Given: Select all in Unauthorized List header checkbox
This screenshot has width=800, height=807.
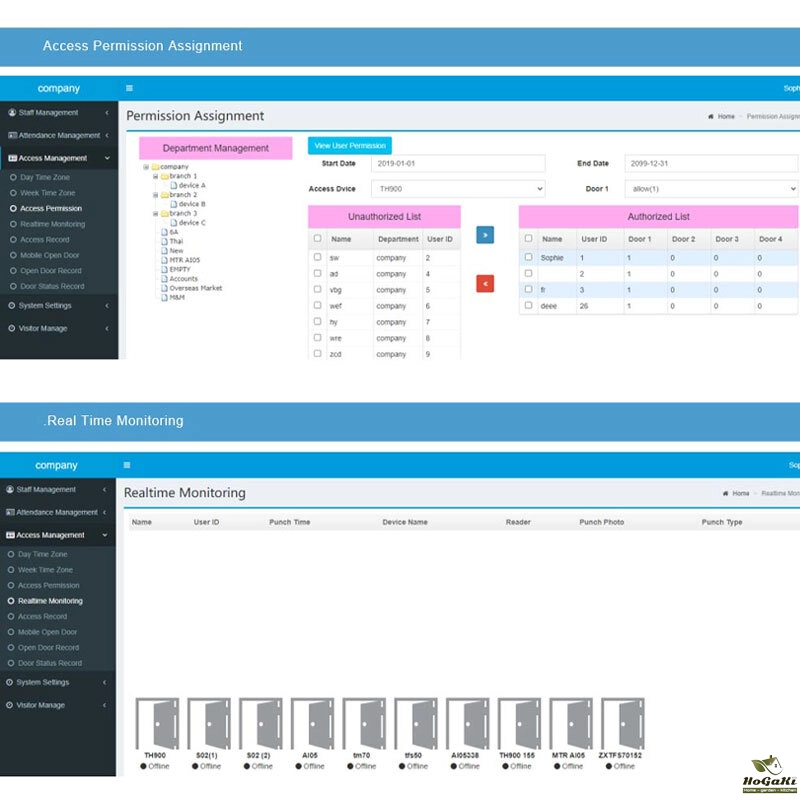Looking at the screenshot, I should coord(318,239).
